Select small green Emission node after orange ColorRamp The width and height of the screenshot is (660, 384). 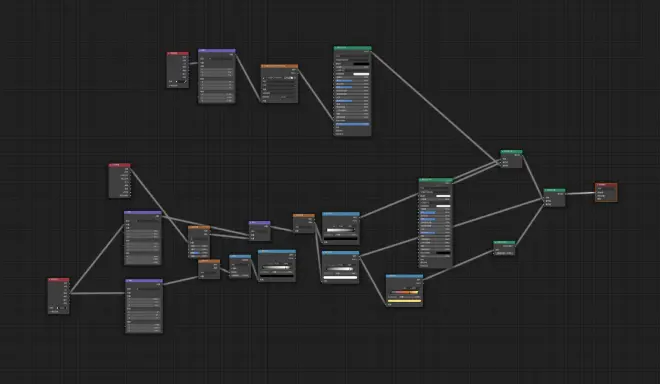(504, 248)
